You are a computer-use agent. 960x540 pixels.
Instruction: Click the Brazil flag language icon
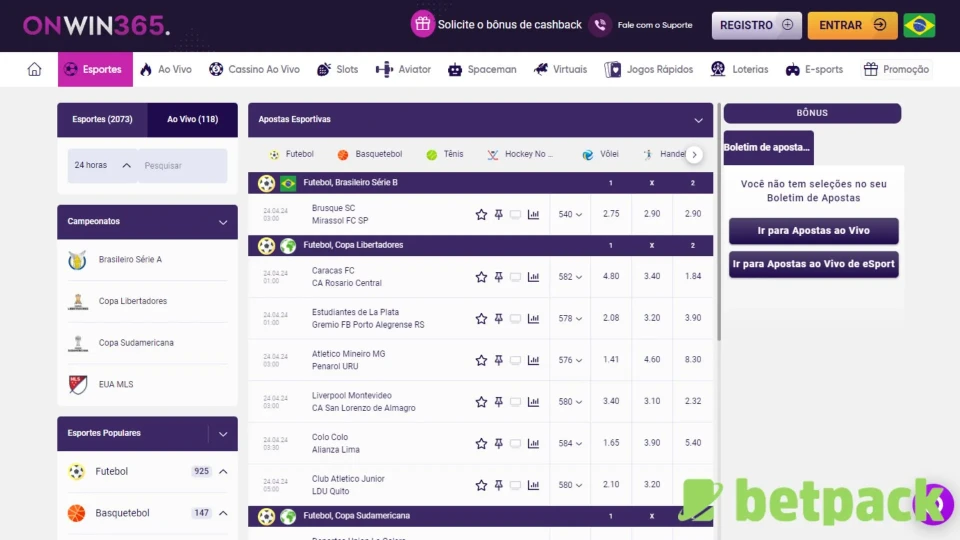919,25
